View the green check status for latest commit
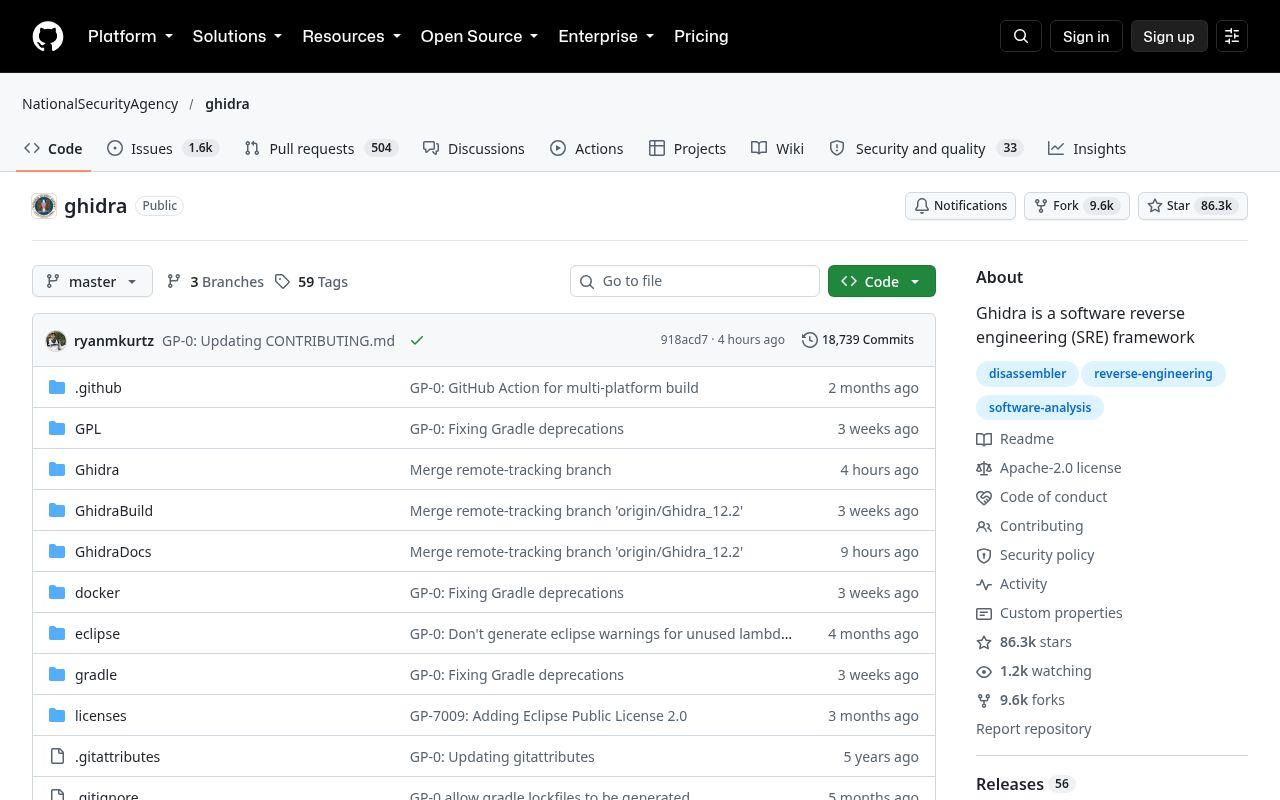The width and height of the screenshot is (1280, 800). [x=417, y=340]
